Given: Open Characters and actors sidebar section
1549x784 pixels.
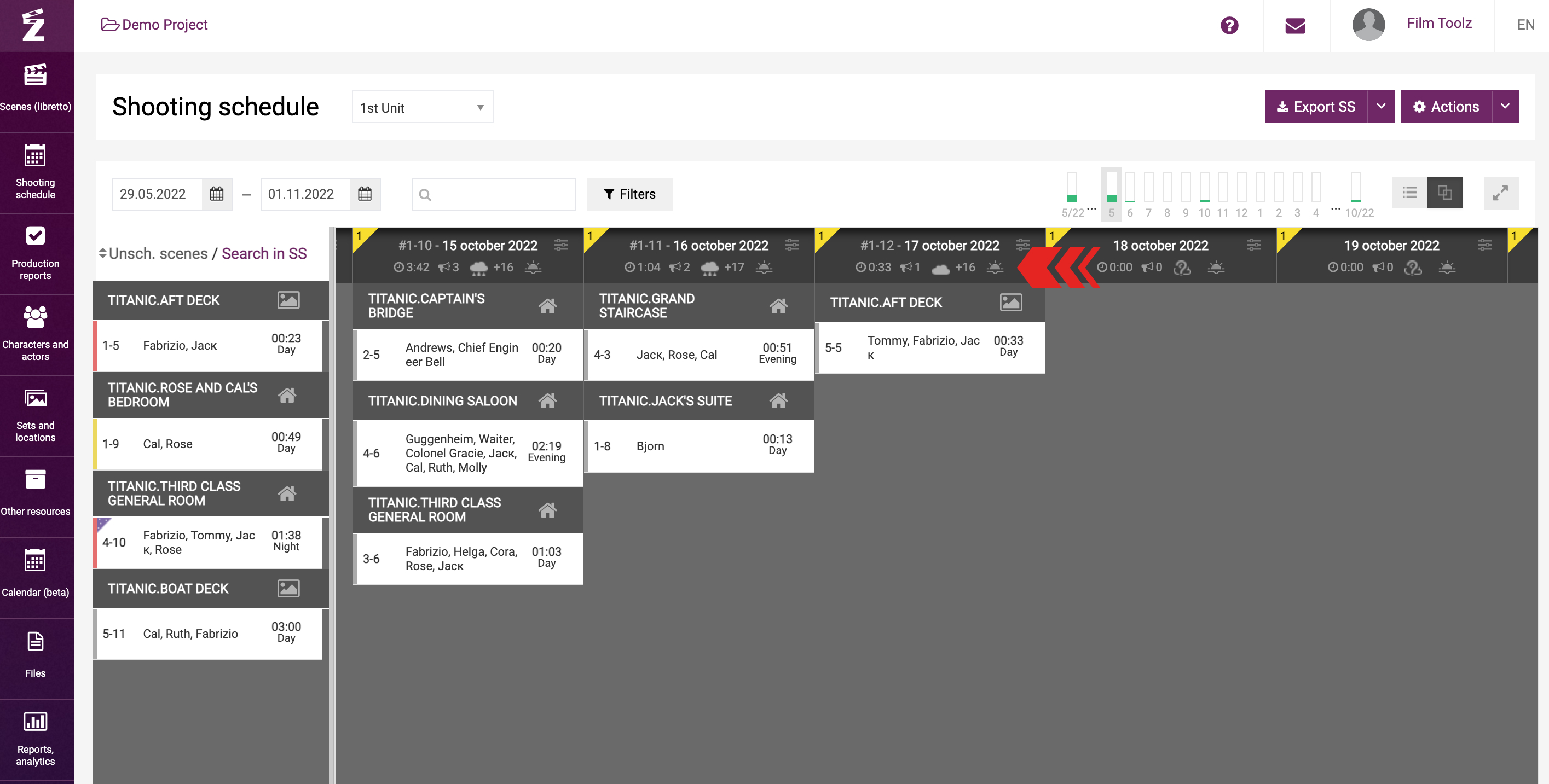Looking at the screenshot, I should (x=36, y=334).
